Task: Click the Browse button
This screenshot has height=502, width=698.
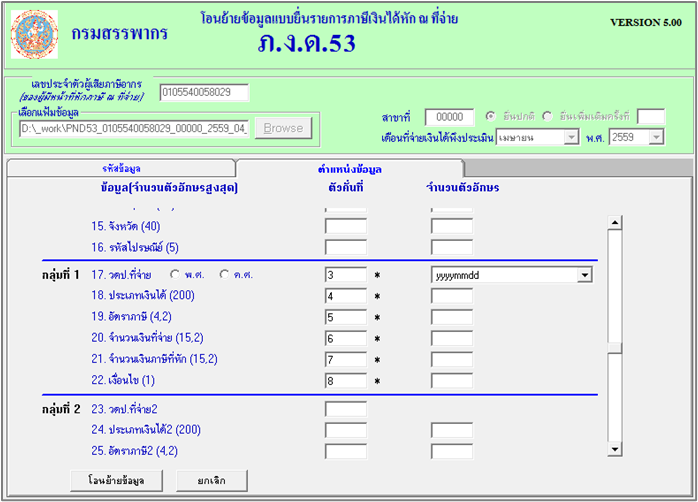Action: click(283, 128)
